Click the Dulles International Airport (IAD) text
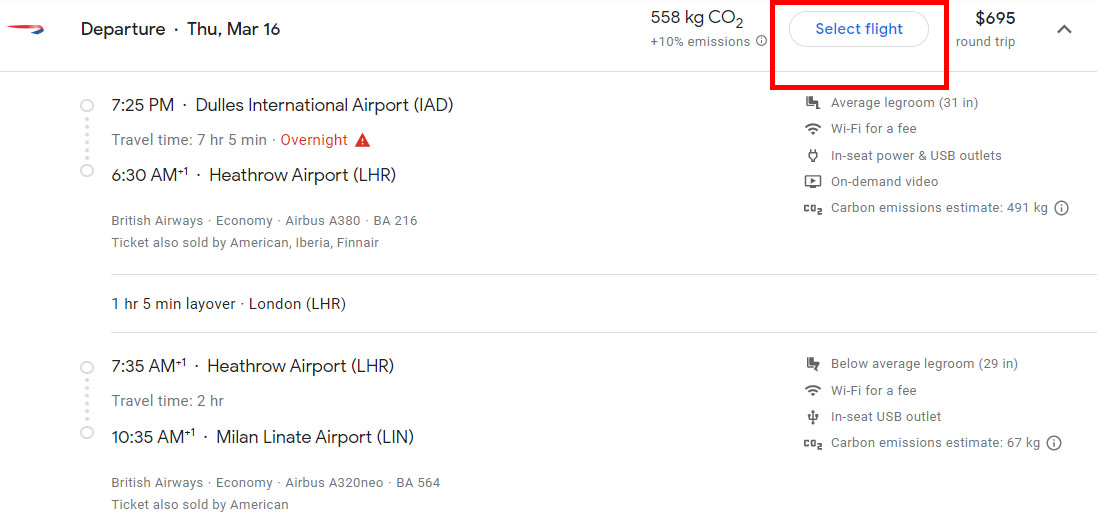 tap(324, 105)
